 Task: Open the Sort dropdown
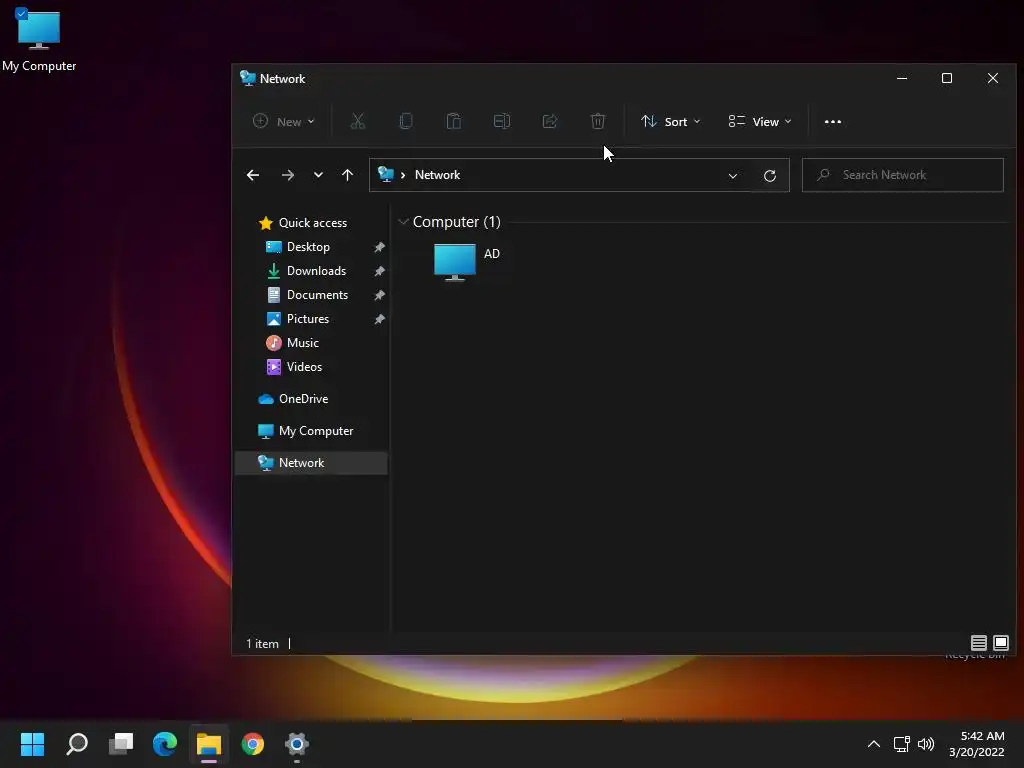point(671,121)
